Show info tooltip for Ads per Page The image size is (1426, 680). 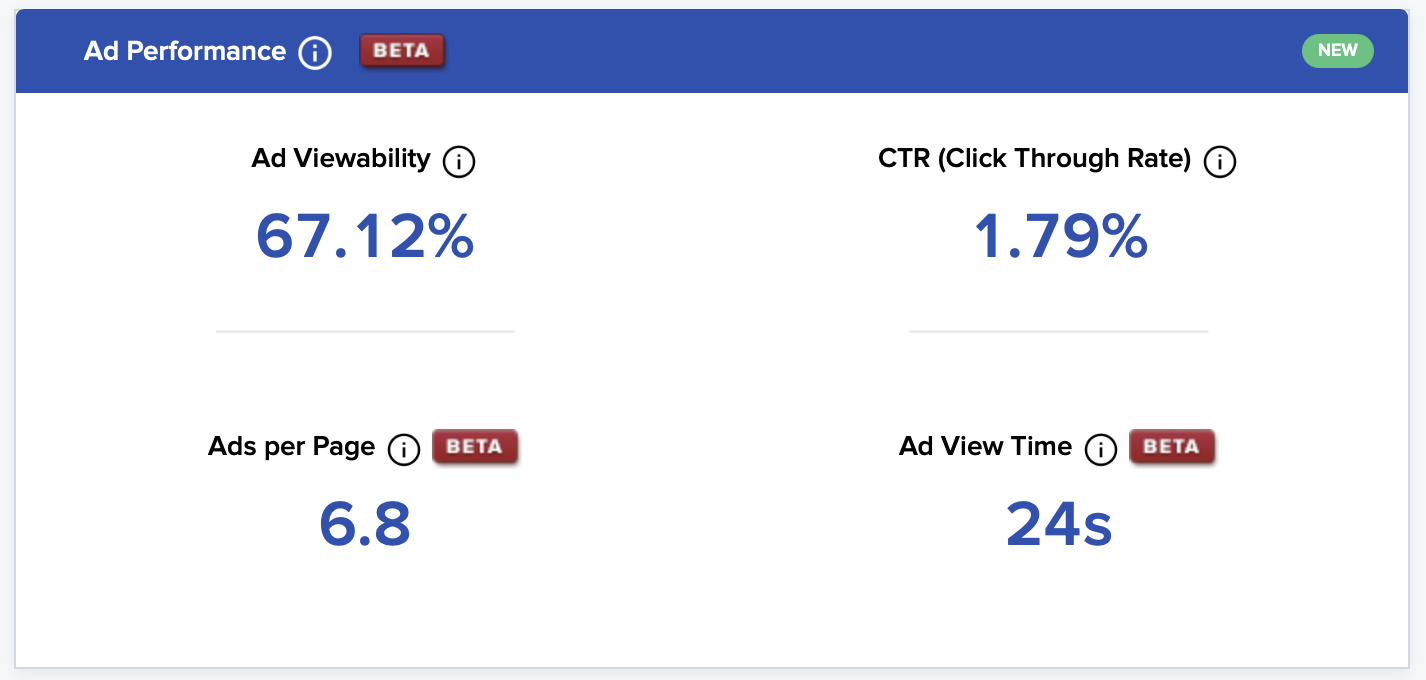pos(403,450)
